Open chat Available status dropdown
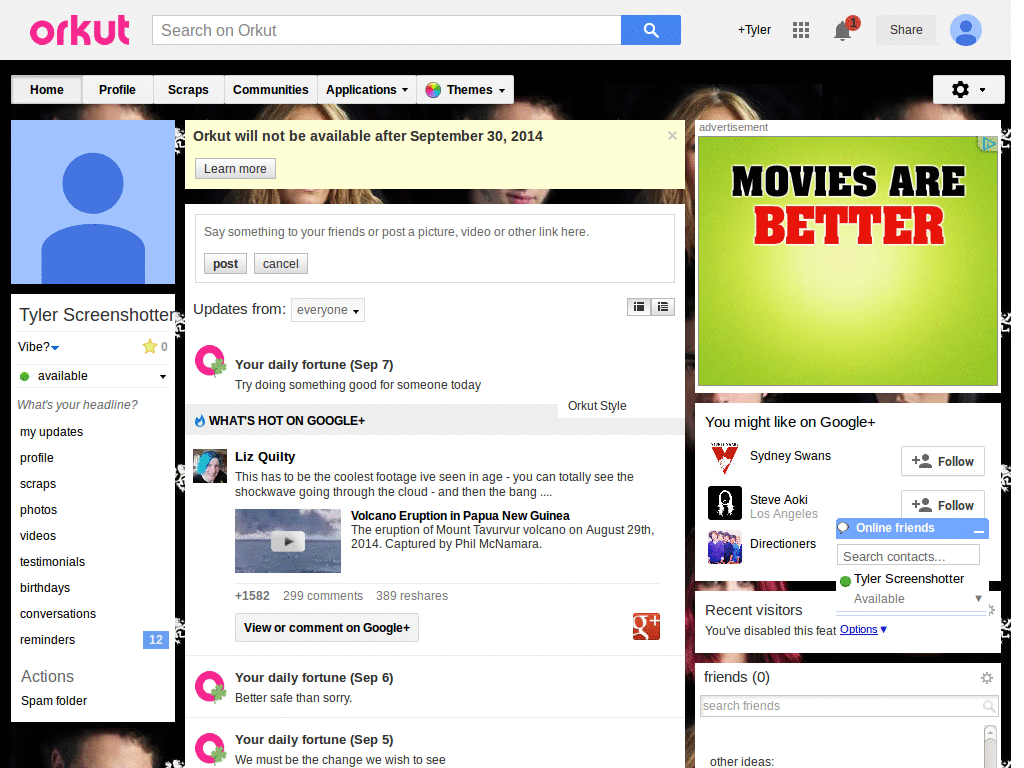1024x768 pixels. [978, 598]
